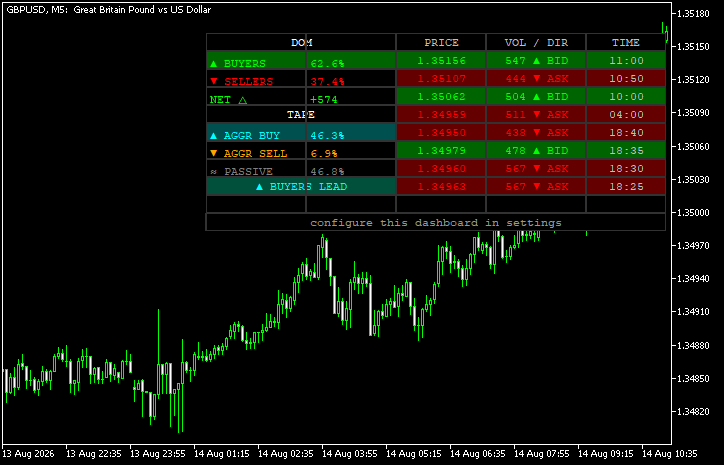Click the 14 Aug 09:15 time axis label
This screenshot has height=465, width=724.
click(606, 454)
